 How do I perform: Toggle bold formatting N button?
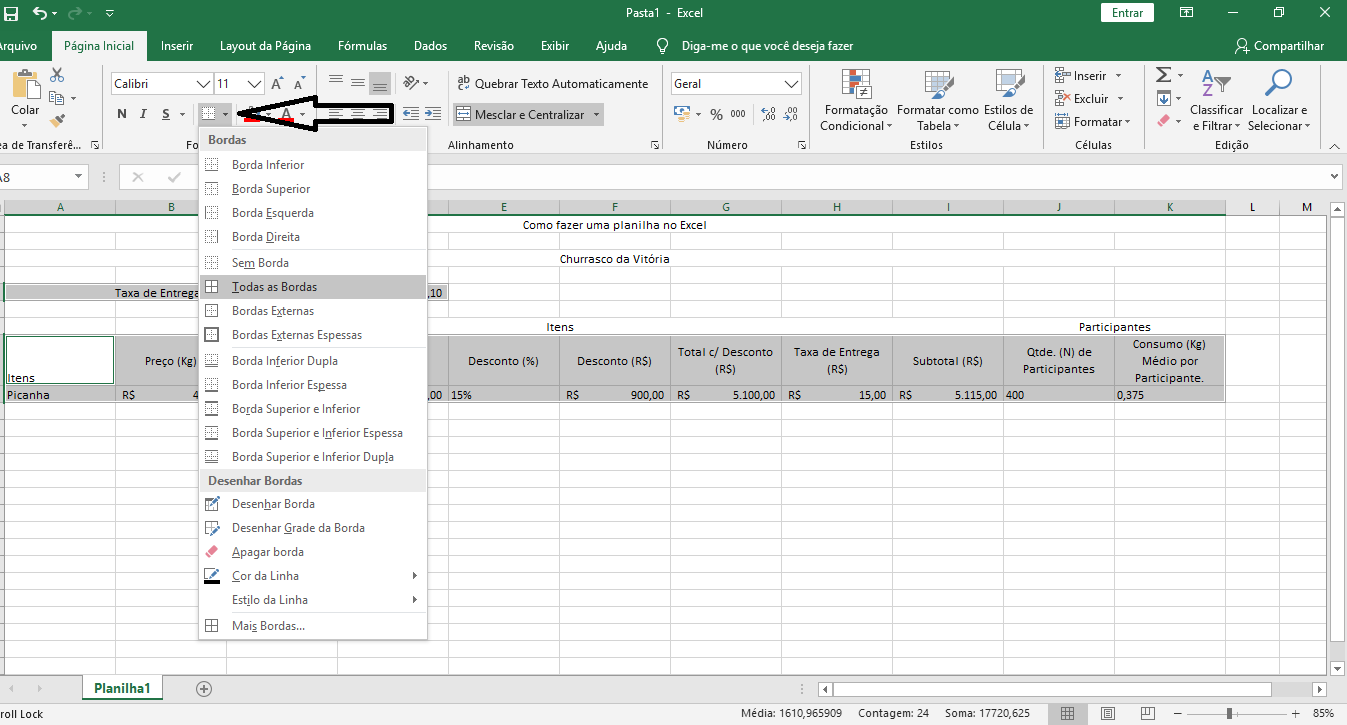tap(122, 114)
